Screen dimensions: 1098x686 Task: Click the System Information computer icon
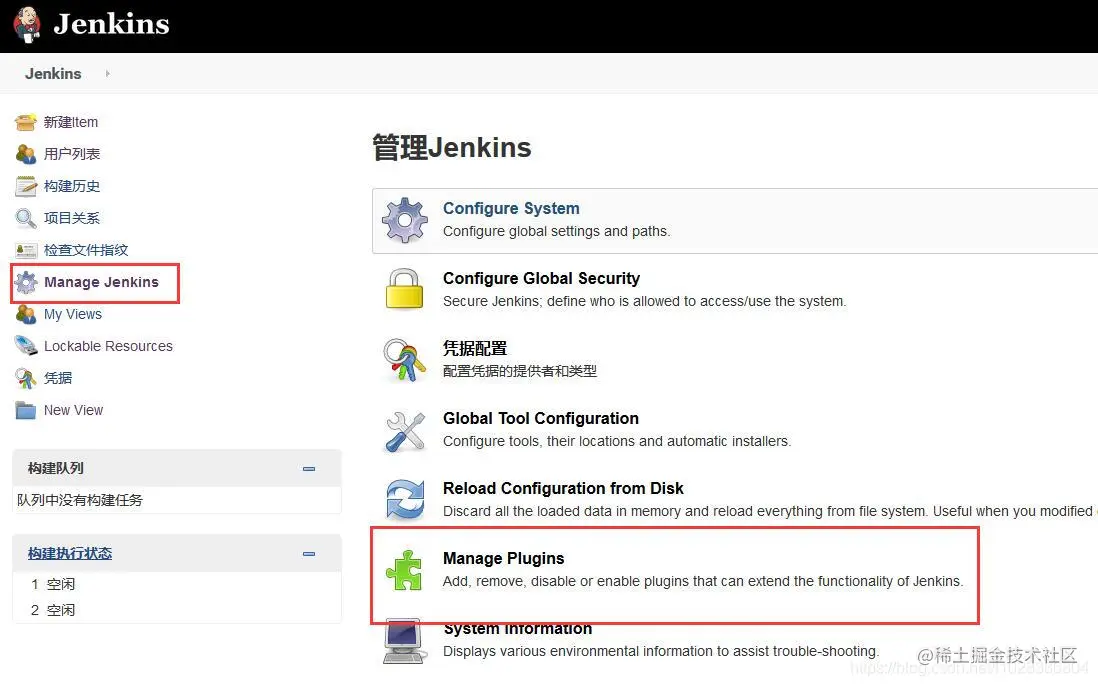(x=404, y=640)
